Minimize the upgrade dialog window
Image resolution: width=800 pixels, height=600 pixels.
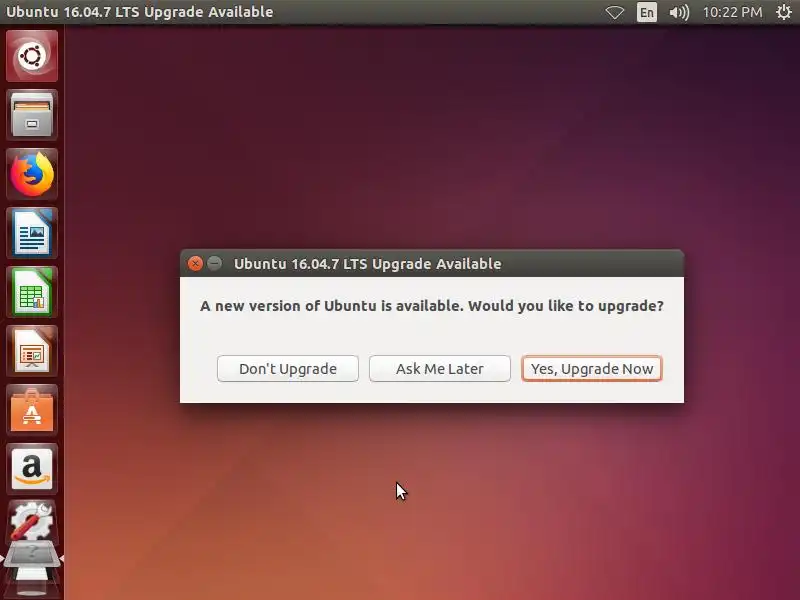click(215, 263)
